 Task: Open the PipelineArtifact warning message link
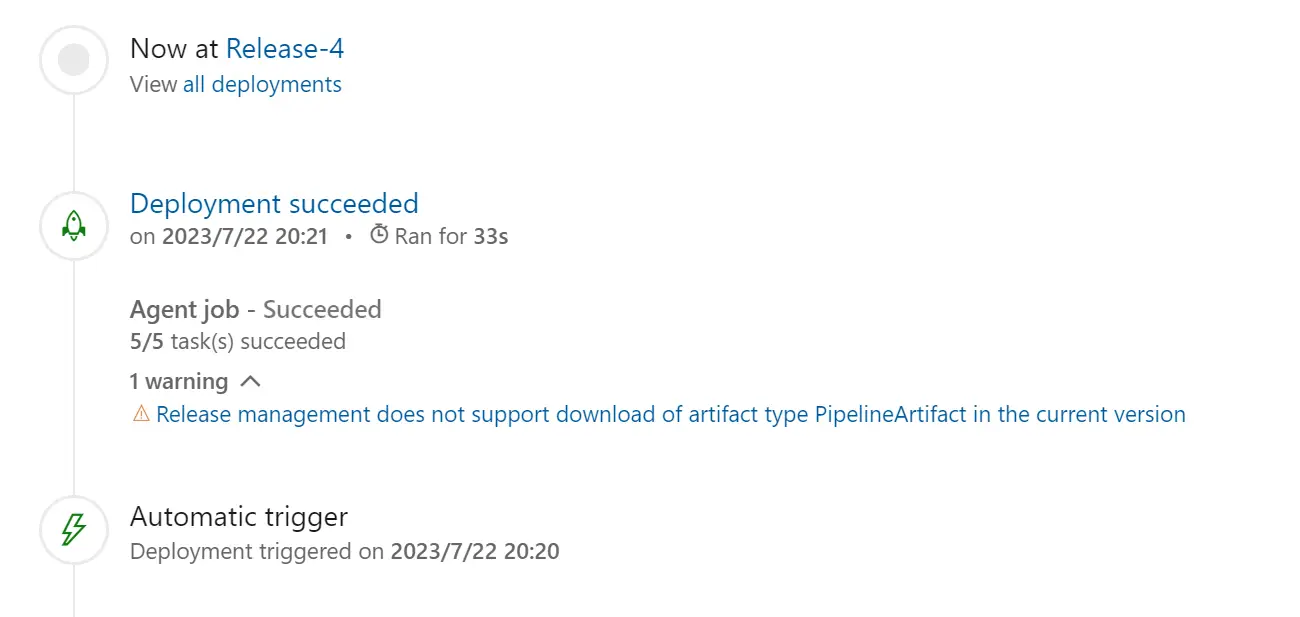pos(671,414)
